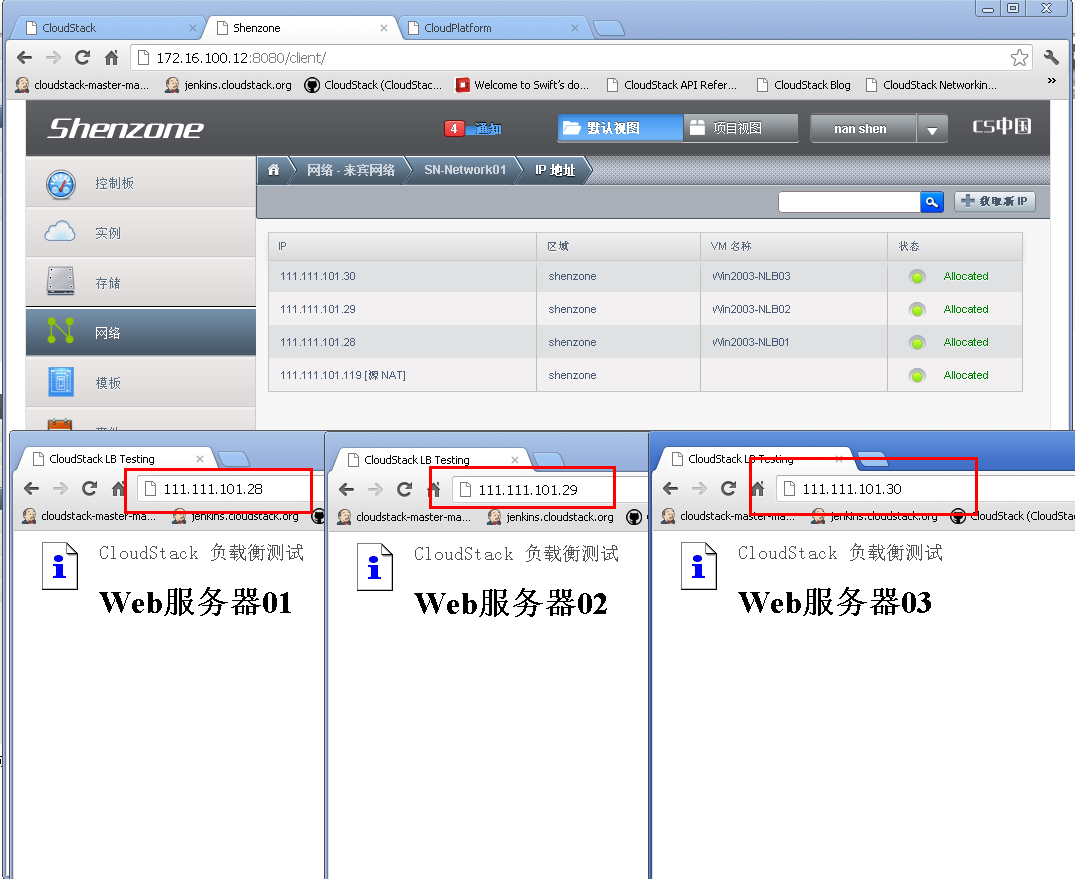Click the IP search text field
This screenshot has width=1075, height=879.
tap(848, 202)
